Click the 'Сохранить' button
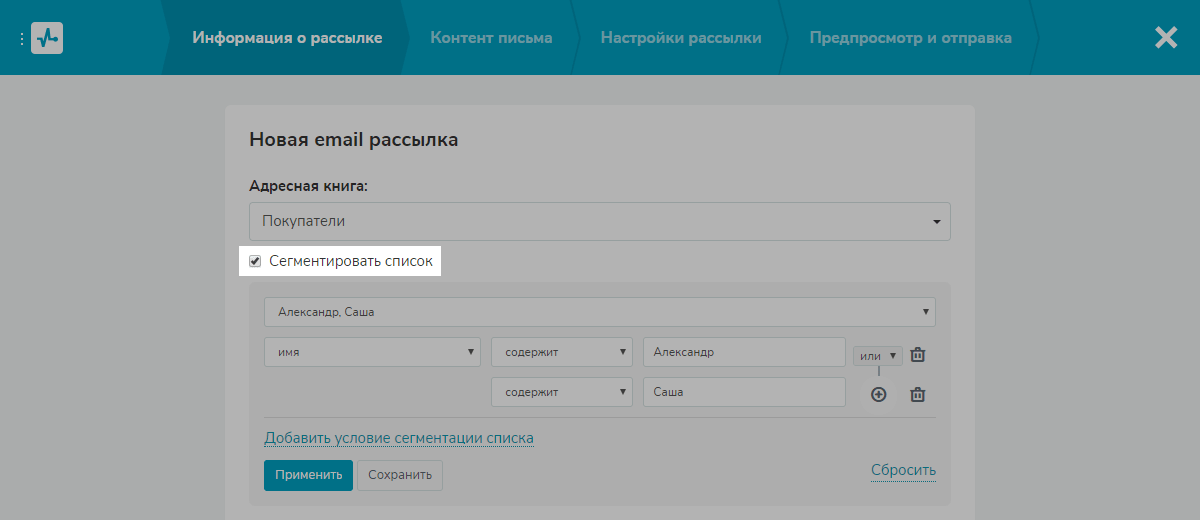1200x520 pixels. pos(399,475)
